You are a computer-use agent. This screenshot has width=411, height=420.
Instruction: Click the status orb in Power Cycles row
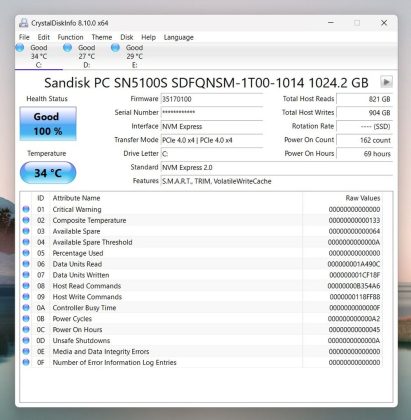pos(26,319)
